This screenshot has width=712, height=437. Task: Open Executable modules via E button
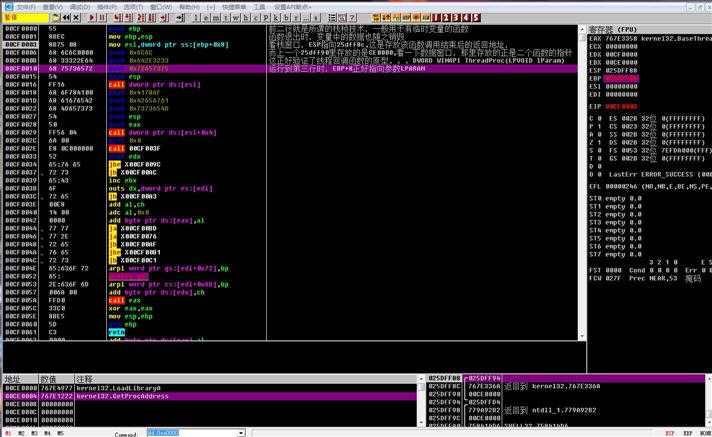[206, 18]
